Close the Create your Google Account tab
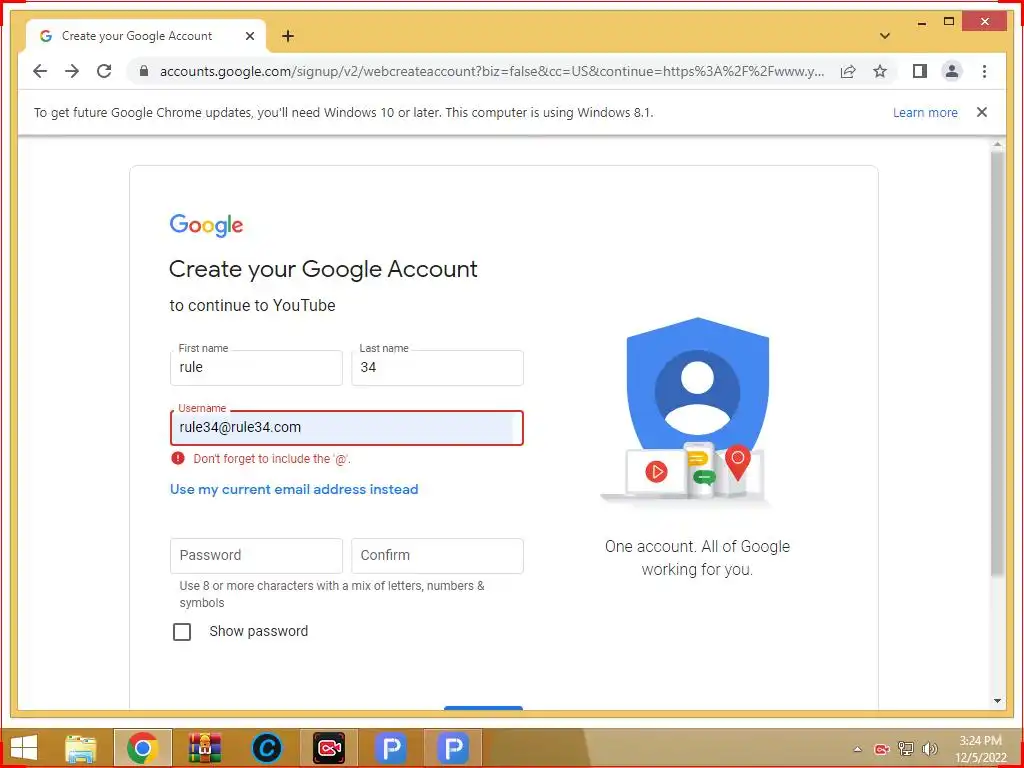This screenshot has height=768, width=1024. coord(249,36)
